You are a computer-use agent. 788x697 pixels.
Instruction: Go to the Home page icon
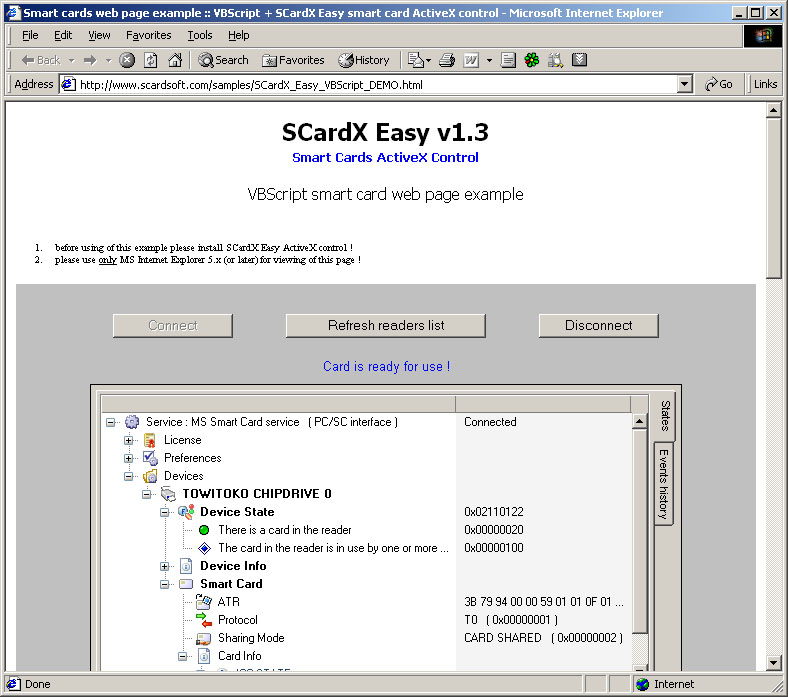[x=174, y=60]
